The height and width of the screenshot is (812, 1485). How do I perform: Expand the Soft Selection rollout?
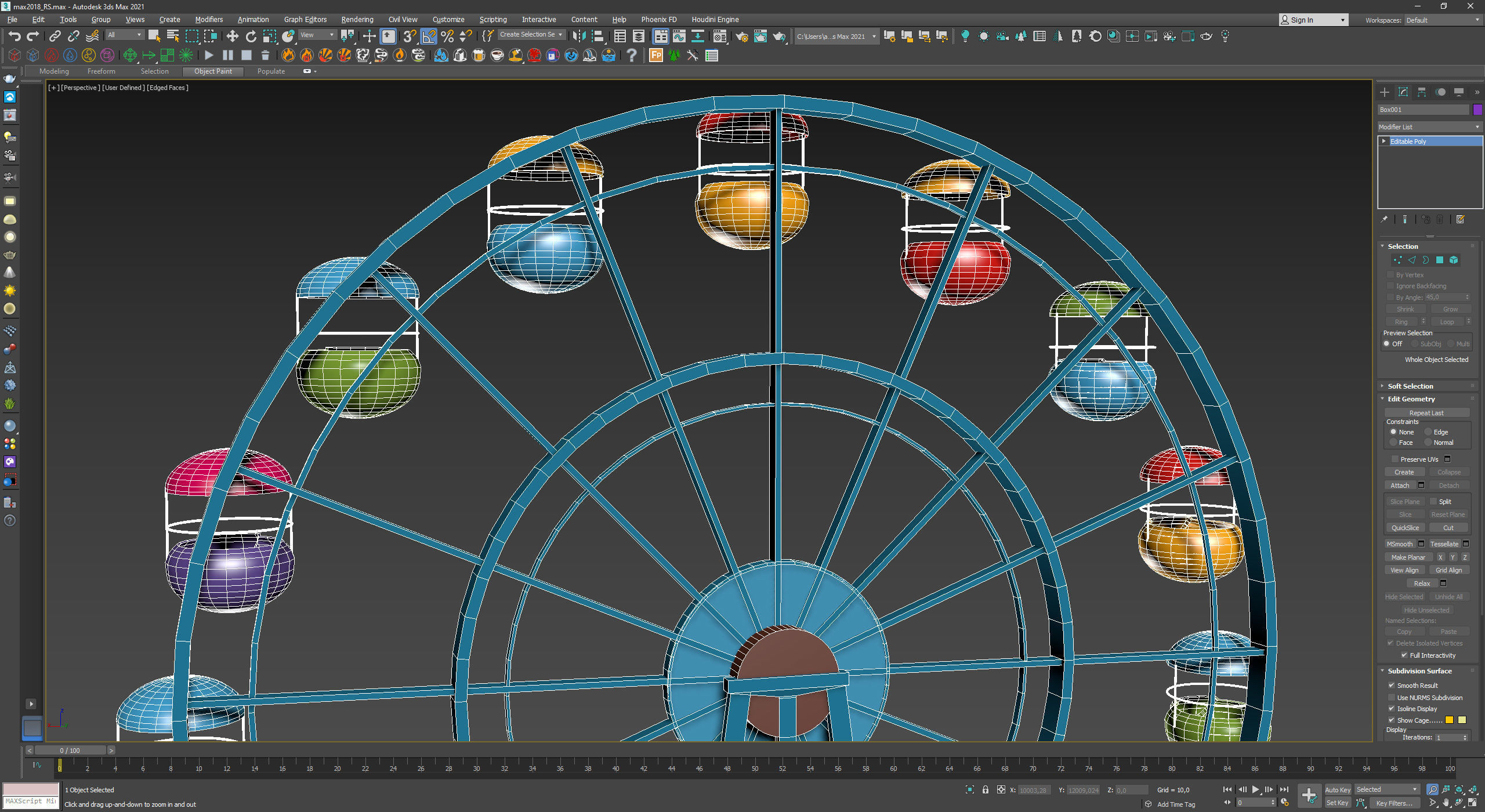pos(1410,386)
